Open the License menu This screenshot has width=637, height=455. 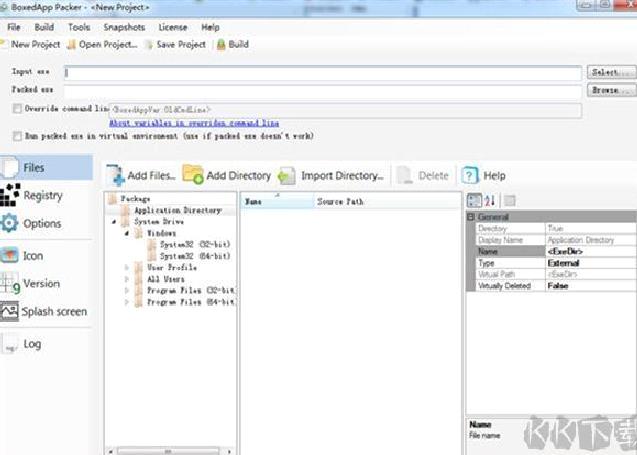pyautogui.click(x=173, y=27)
